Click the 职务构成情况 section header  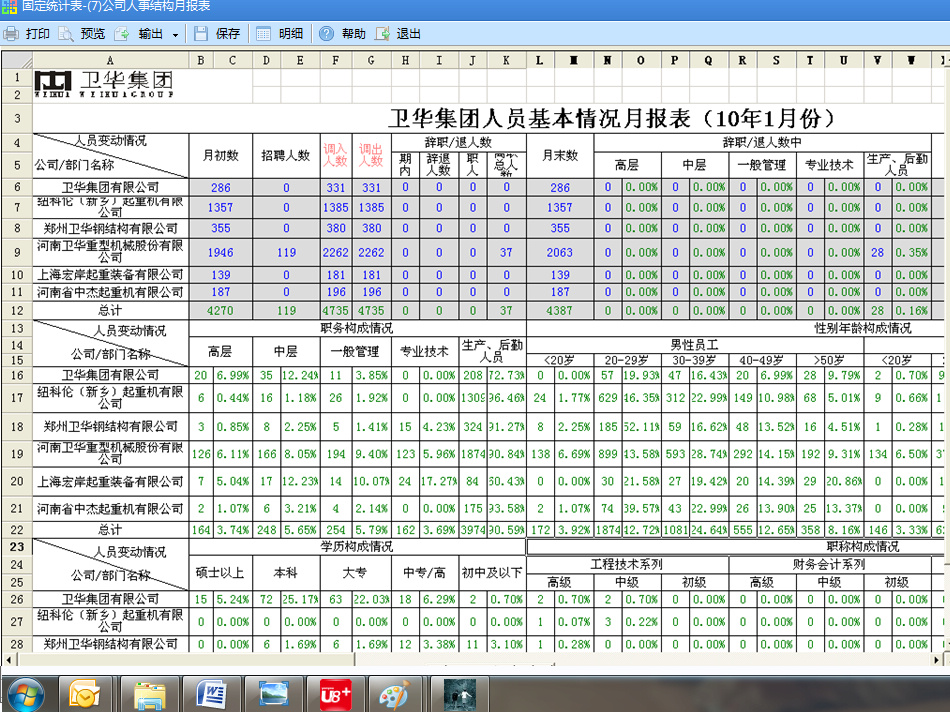pyautogui.click(x=357, y=328)
